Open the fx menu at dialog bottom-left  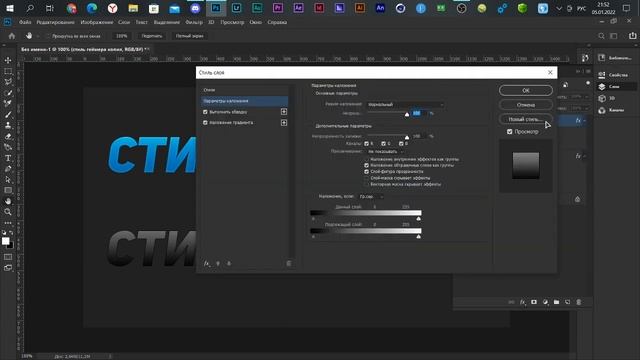[x=207, y=264]
